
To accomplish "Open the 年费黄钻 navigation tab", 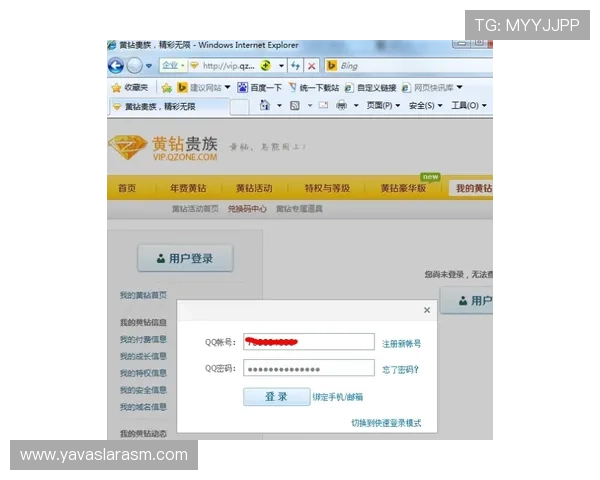I will coord(188,188).
